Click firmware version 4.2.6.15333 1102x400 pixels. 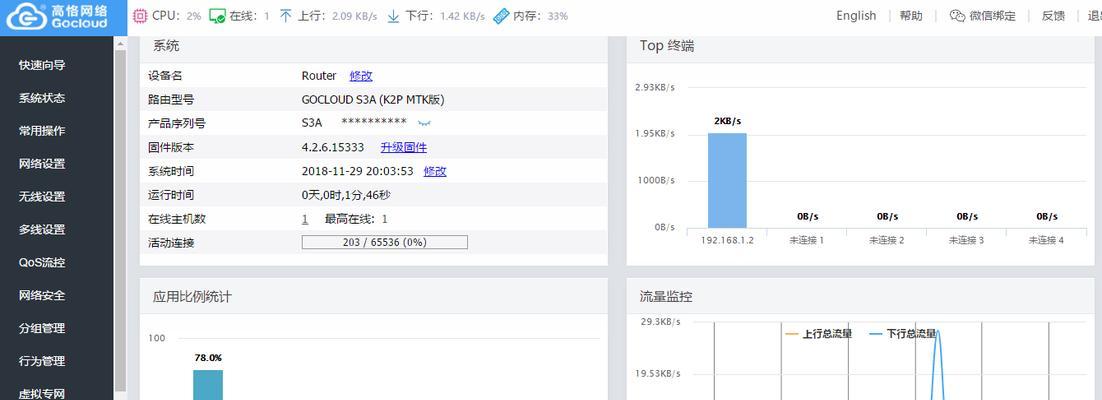pyautogui.click(x=333, y=148)
